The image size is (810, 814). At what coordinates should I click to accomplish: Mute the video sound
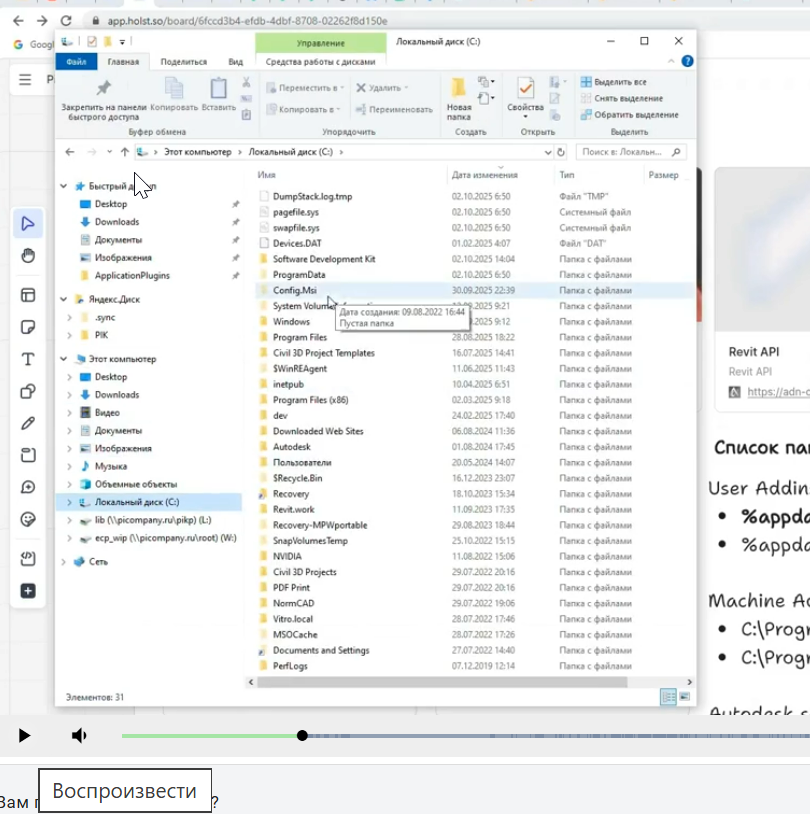point(79,735)
